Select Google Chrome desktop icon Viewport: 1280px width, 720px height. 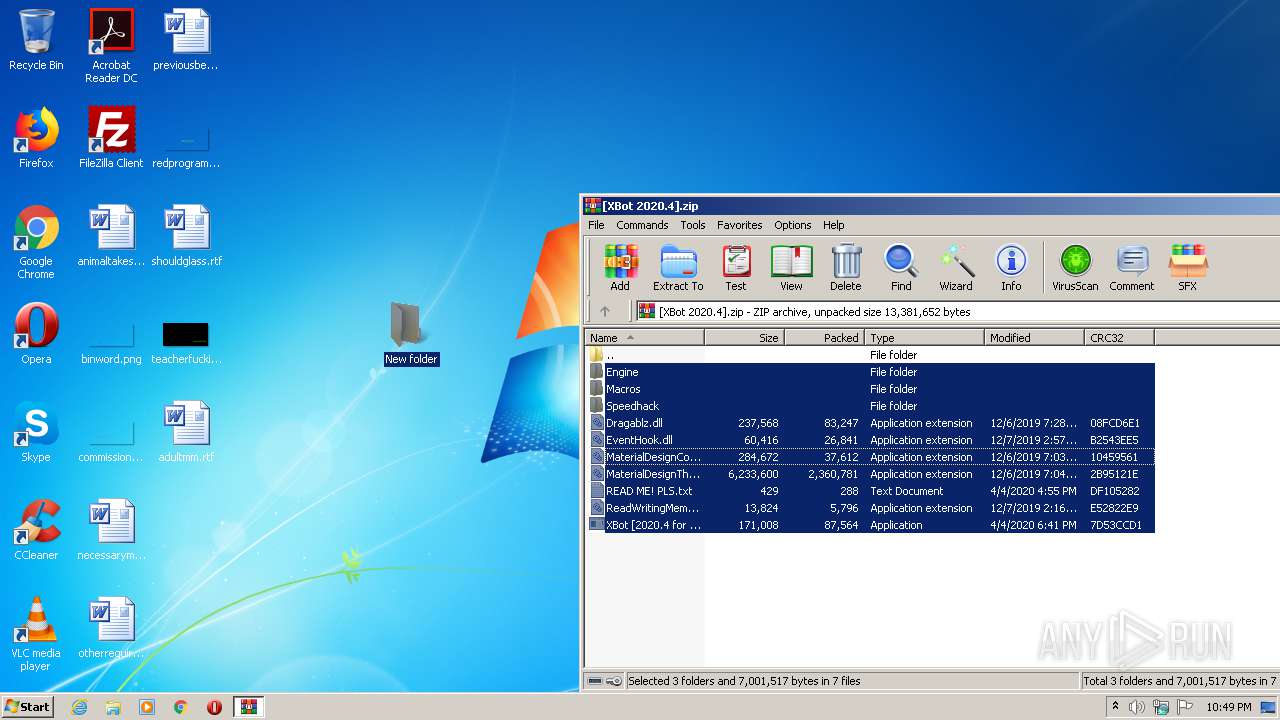click(36, 242)
